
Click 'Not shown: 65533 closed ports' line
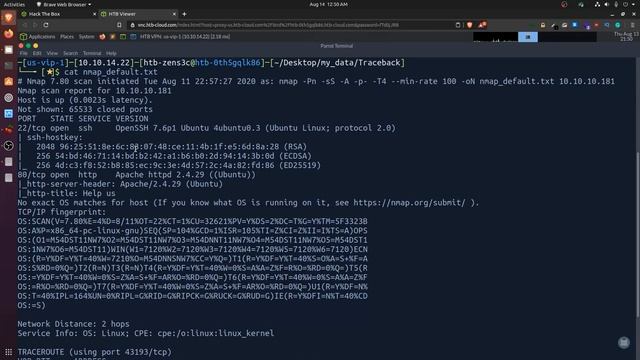click(85, 109)
